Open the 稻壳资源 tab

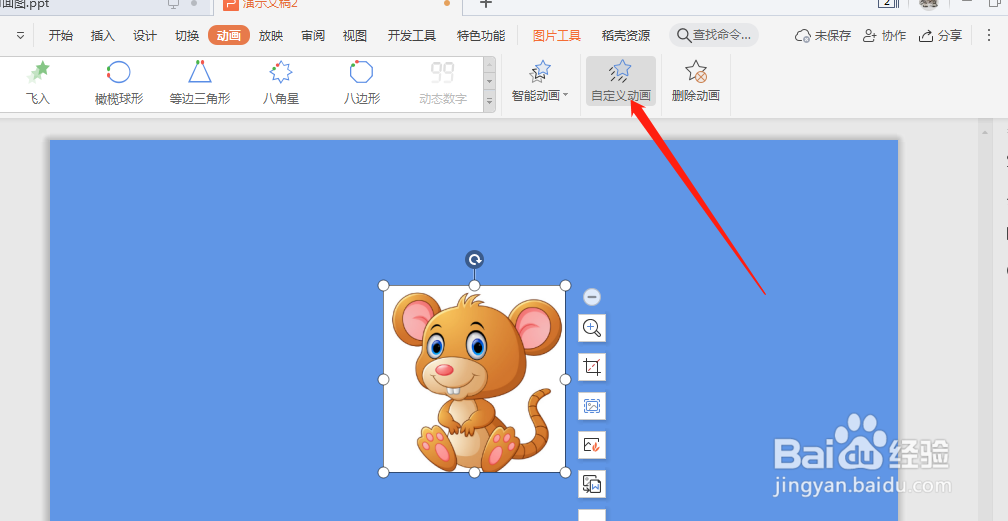626,35
